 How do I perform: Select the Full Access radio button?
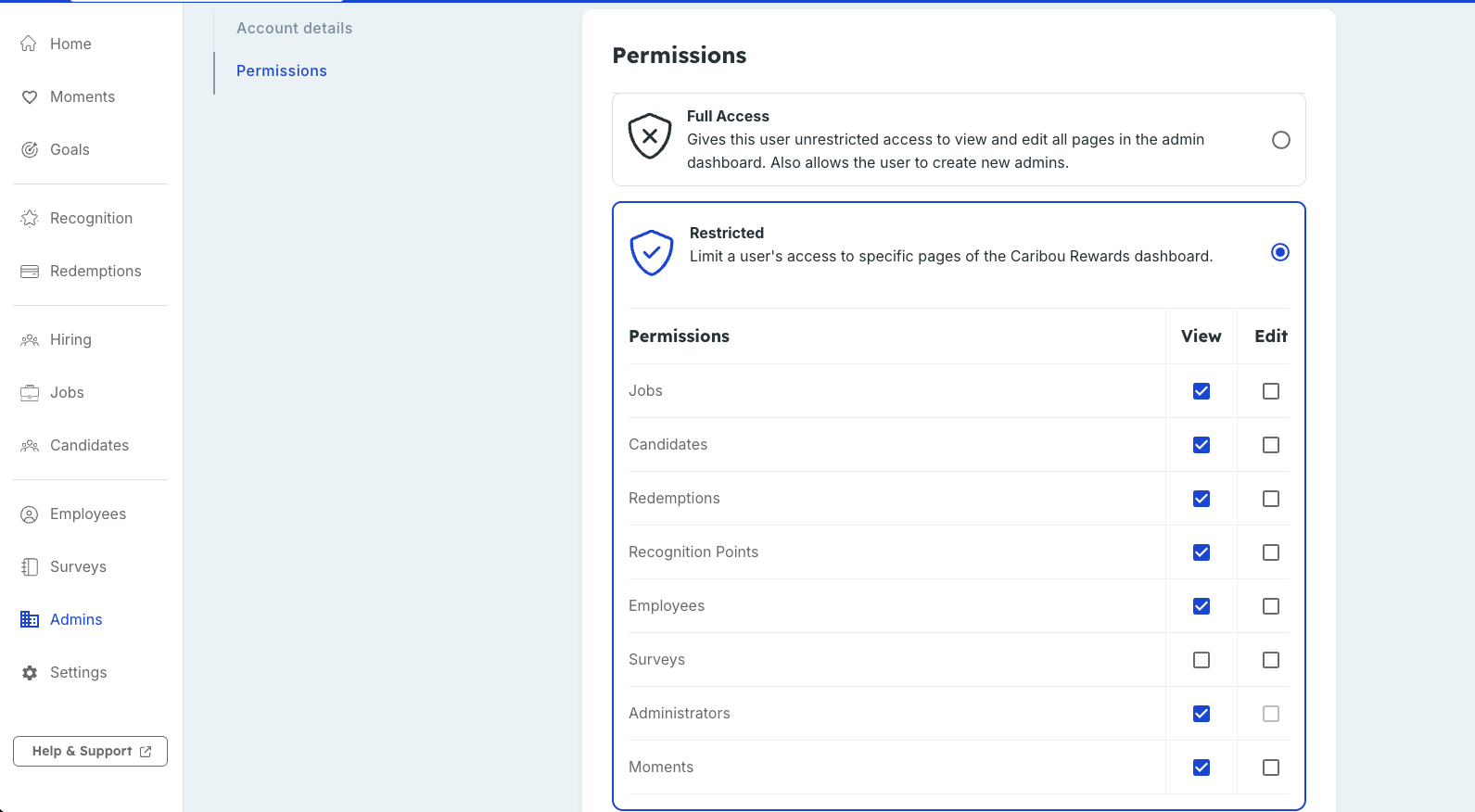click(x=1280, y=140)
